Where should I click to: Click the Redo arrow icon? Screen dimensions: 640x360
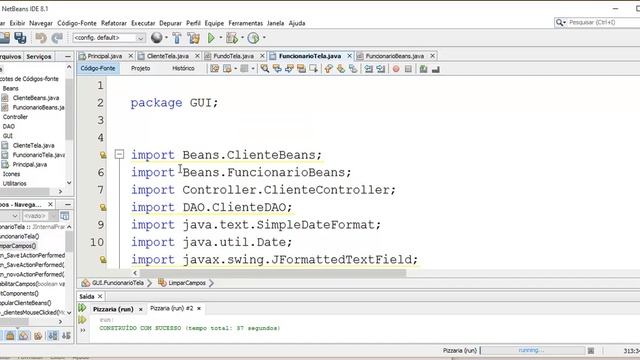click(x=57, y=38)
